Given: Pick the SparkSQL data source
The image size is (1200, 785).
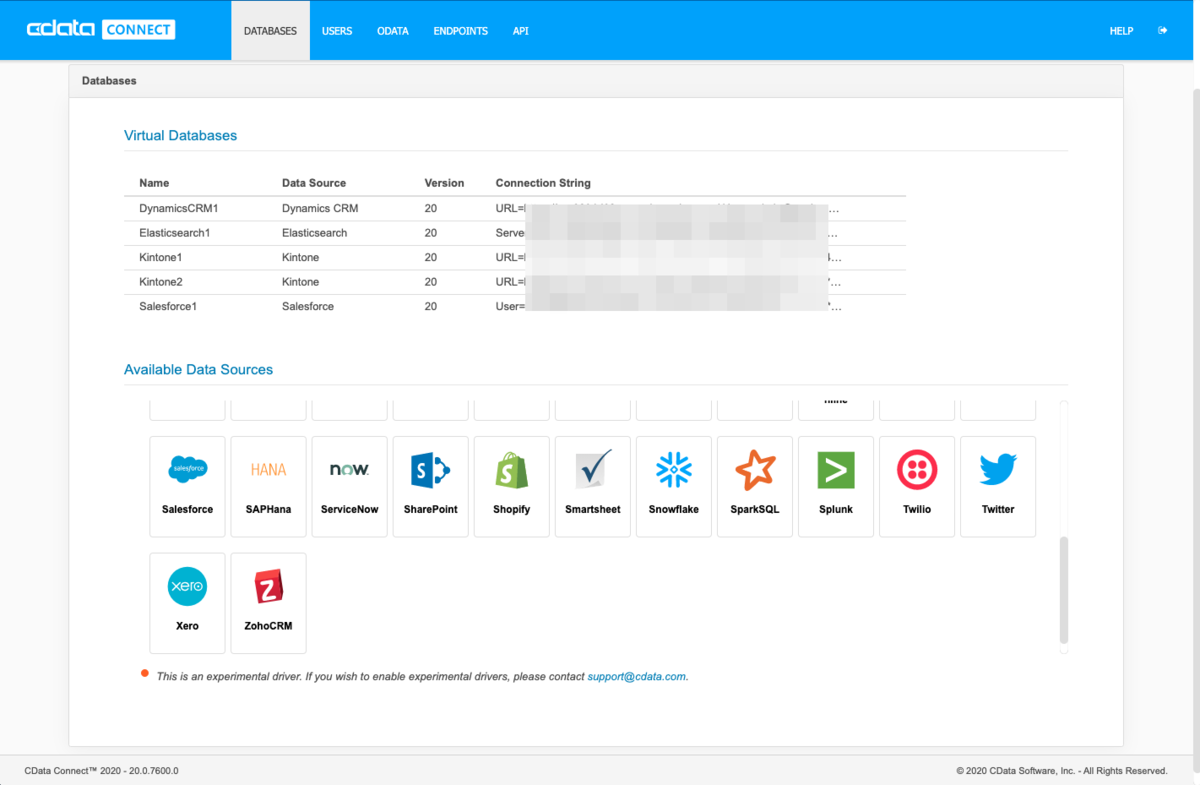Looking at the screenshot, I should pyautogui.click(x=755, y=486).
